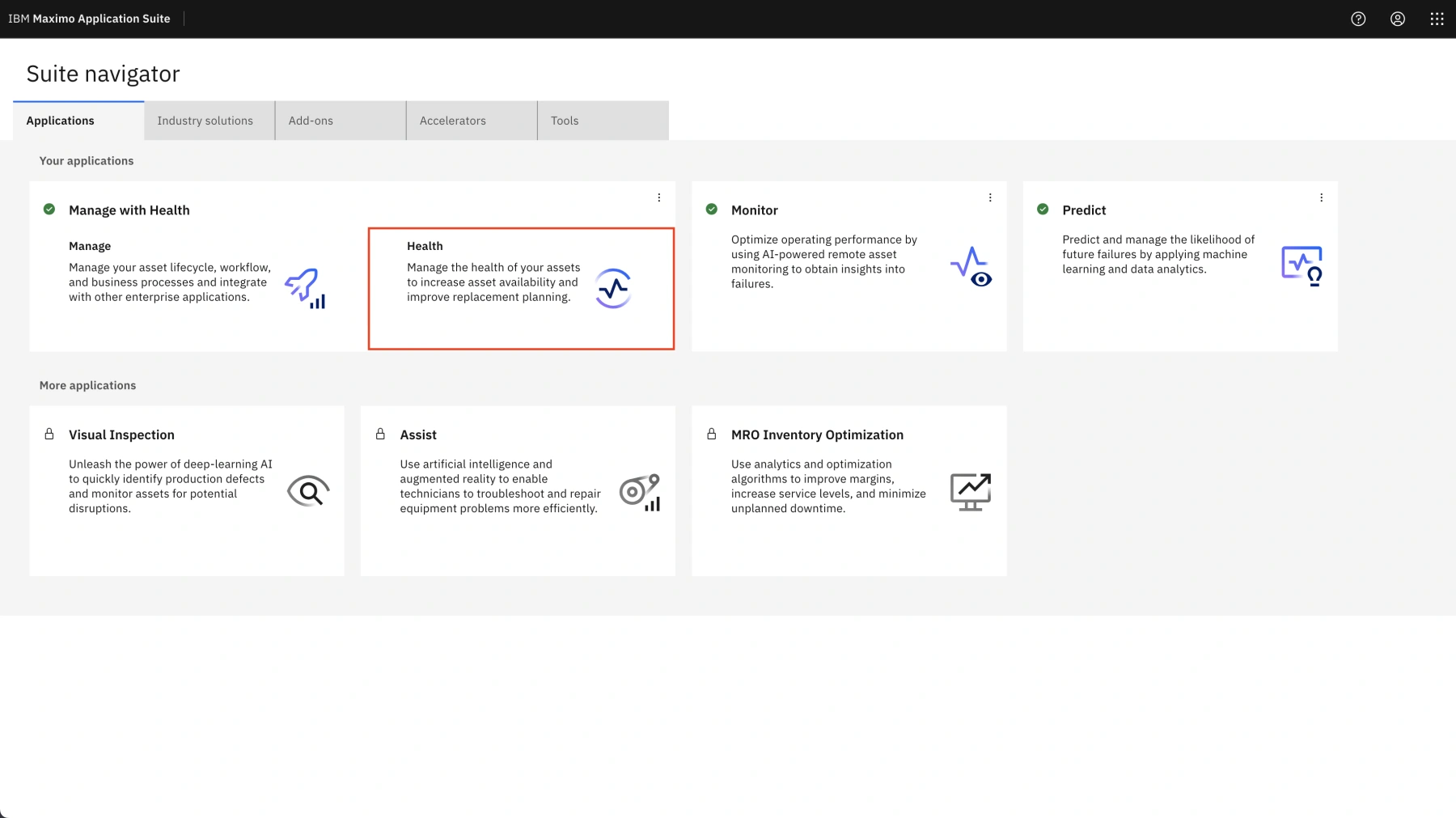Click the Manage rocket icon
The image size is (1456, 818).
tap(305, 288)
